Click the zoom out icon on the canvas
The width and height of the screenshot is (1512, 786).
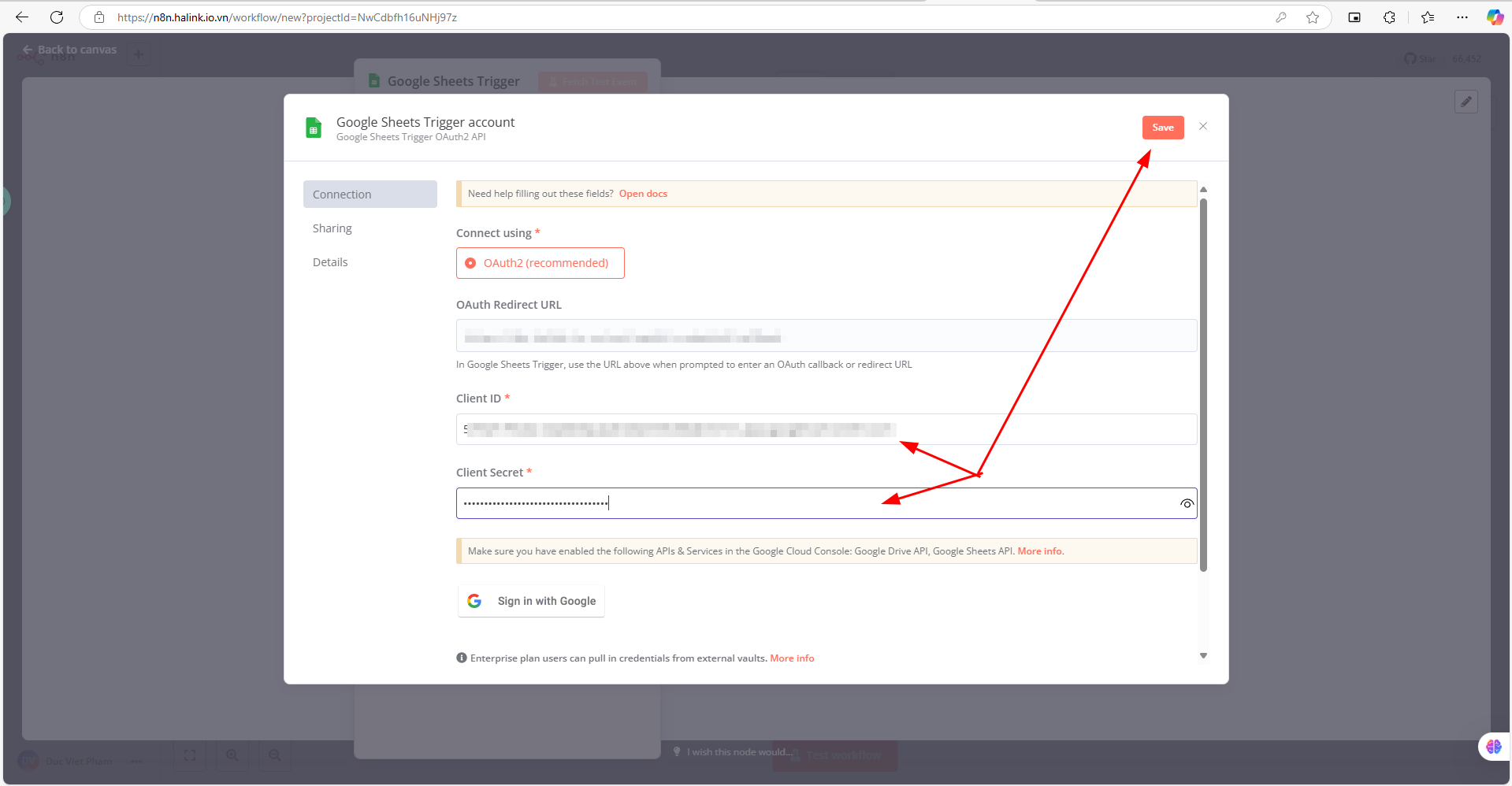[x=275, y=755]
